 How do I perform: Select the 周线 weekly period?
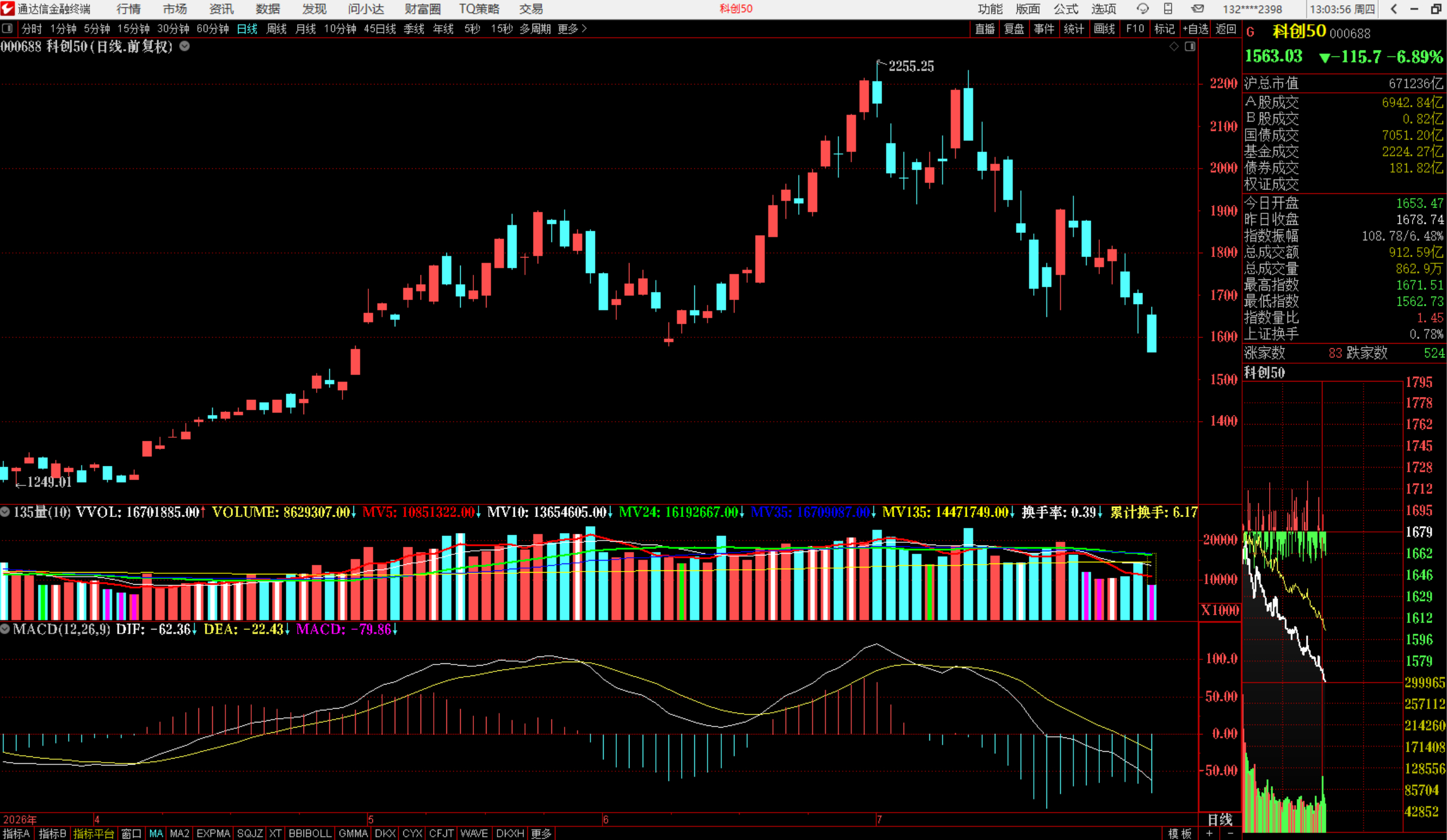point(276,29)
